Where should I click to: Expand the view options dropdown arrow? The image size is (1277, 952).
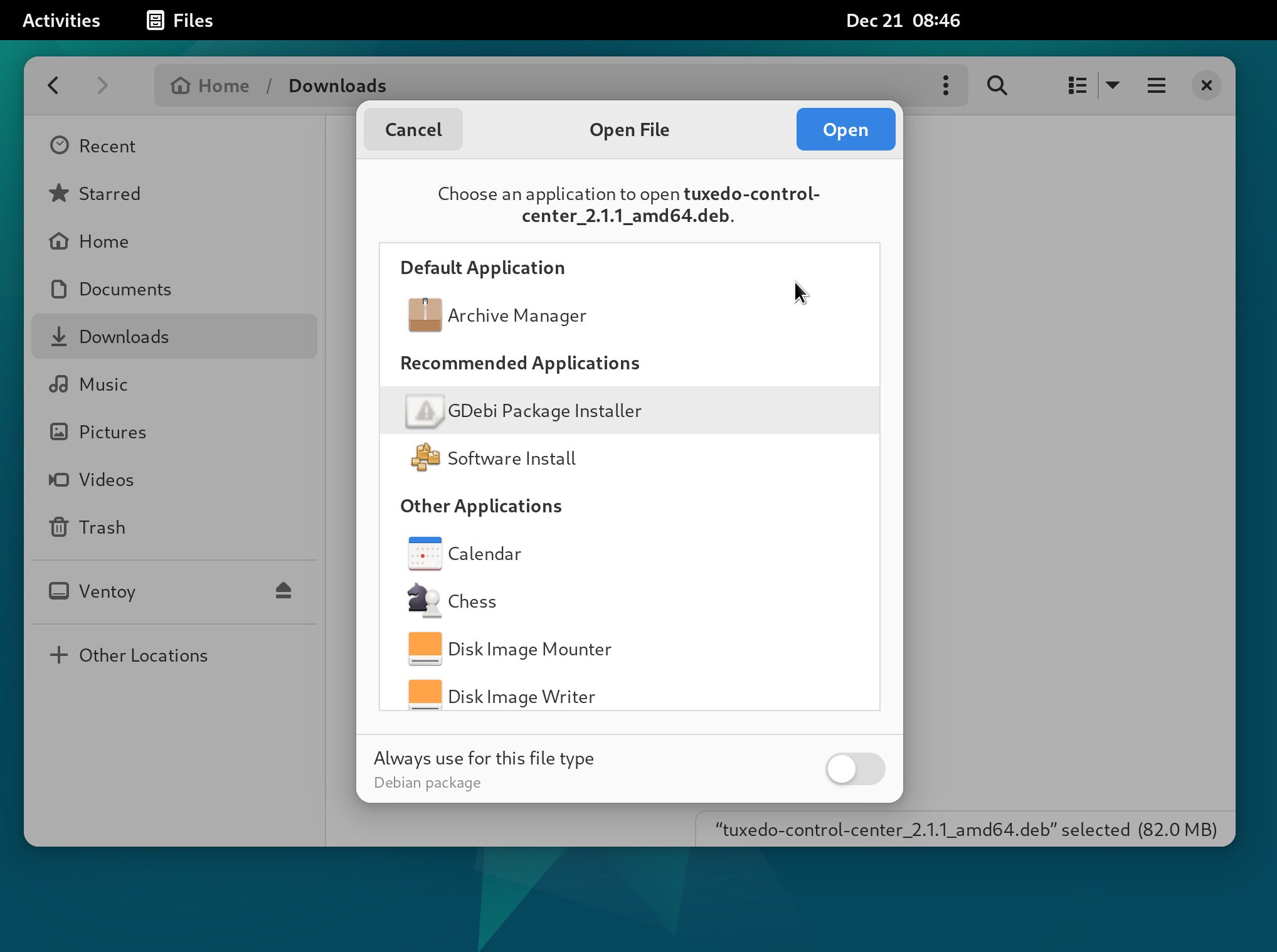click(x=1113, y=85)
